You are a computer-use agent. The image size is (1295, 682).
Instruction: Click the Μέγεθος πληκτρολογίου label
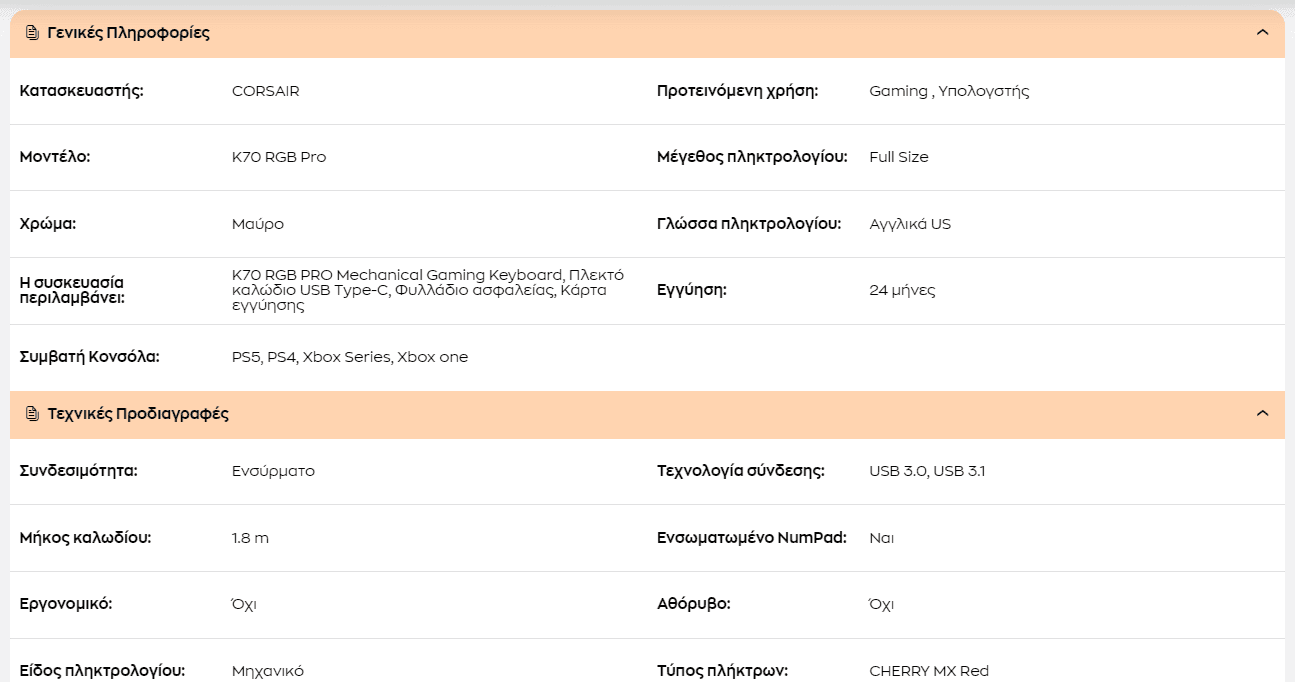(752, 157)
